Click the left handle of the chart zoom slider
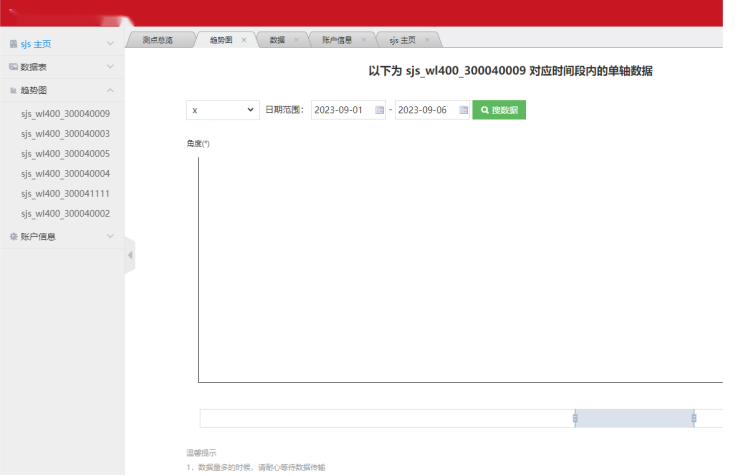This screenshot has width=744, height=476. (575, 418)
